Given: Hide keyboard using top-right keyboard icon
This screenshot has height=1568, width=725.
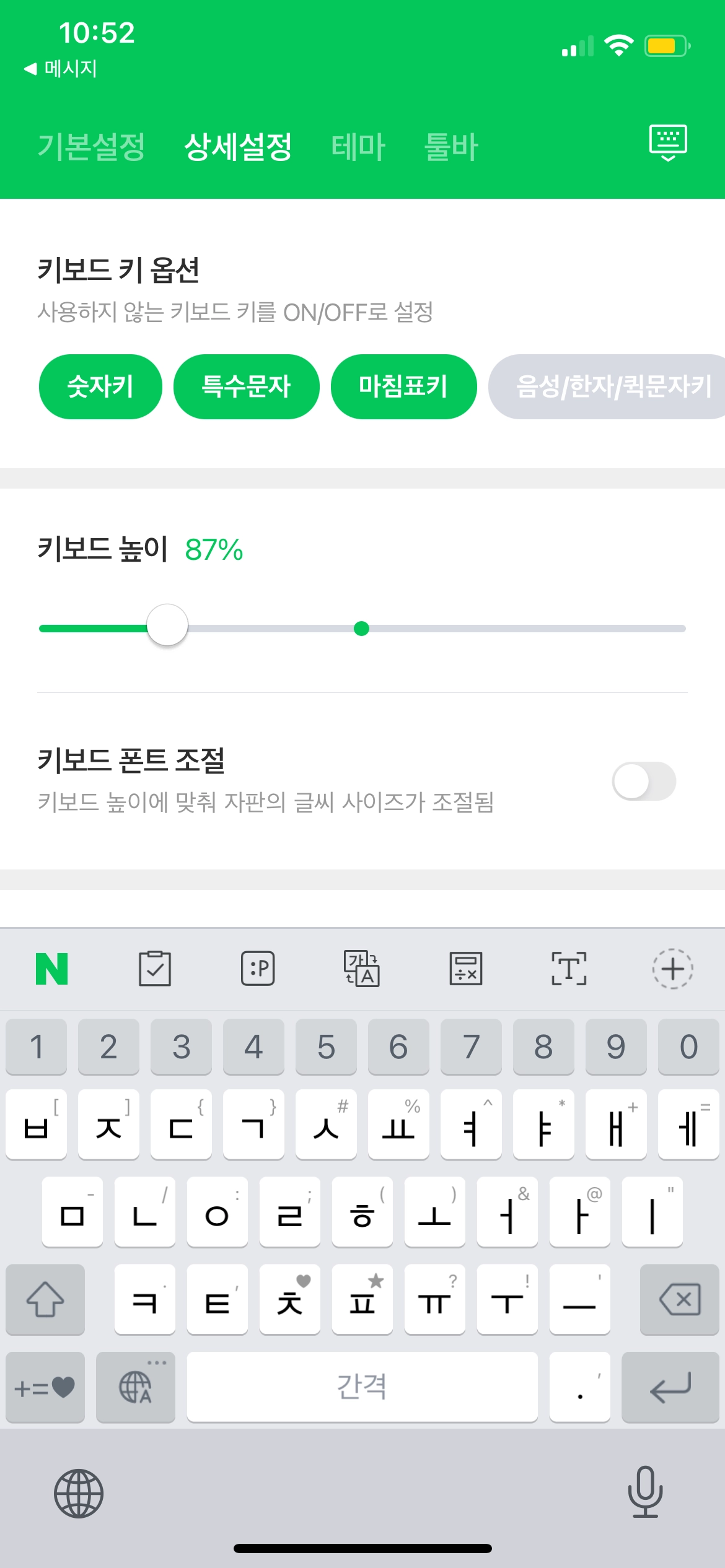Looking at the screenshot, I should (x=668, y=143).
